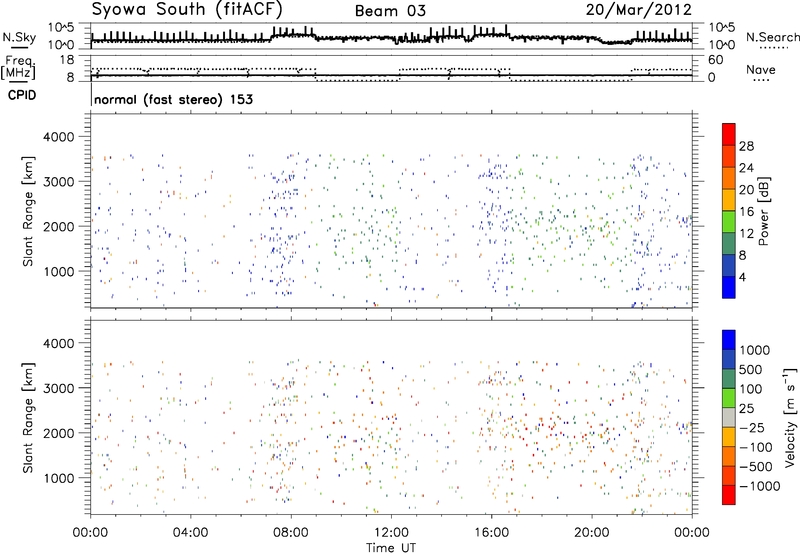Select the 'N.Search' legend label
The height and width of the screenshot is (554, 800).
tap(772, 37)
